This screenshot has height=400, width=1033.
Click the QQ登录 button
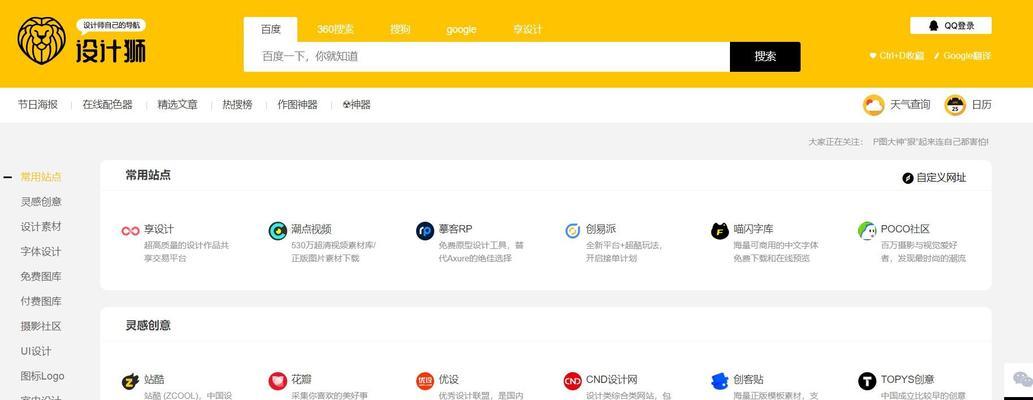click(951, 26)
